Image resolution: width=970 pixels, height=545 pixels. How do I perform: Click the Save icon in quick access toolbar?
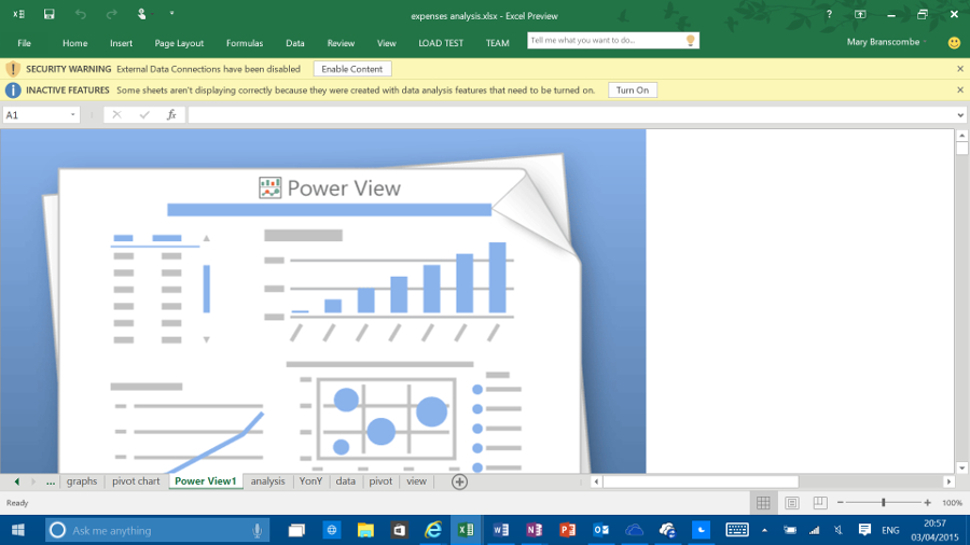point(49,14)
